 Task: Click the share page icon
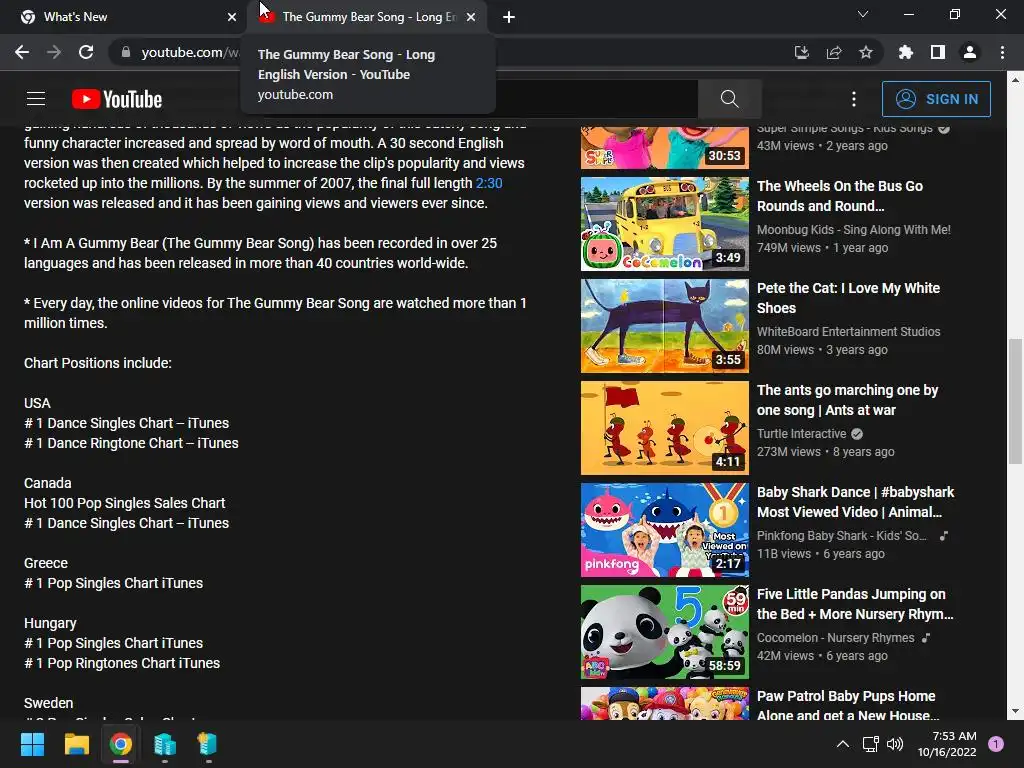834,52
